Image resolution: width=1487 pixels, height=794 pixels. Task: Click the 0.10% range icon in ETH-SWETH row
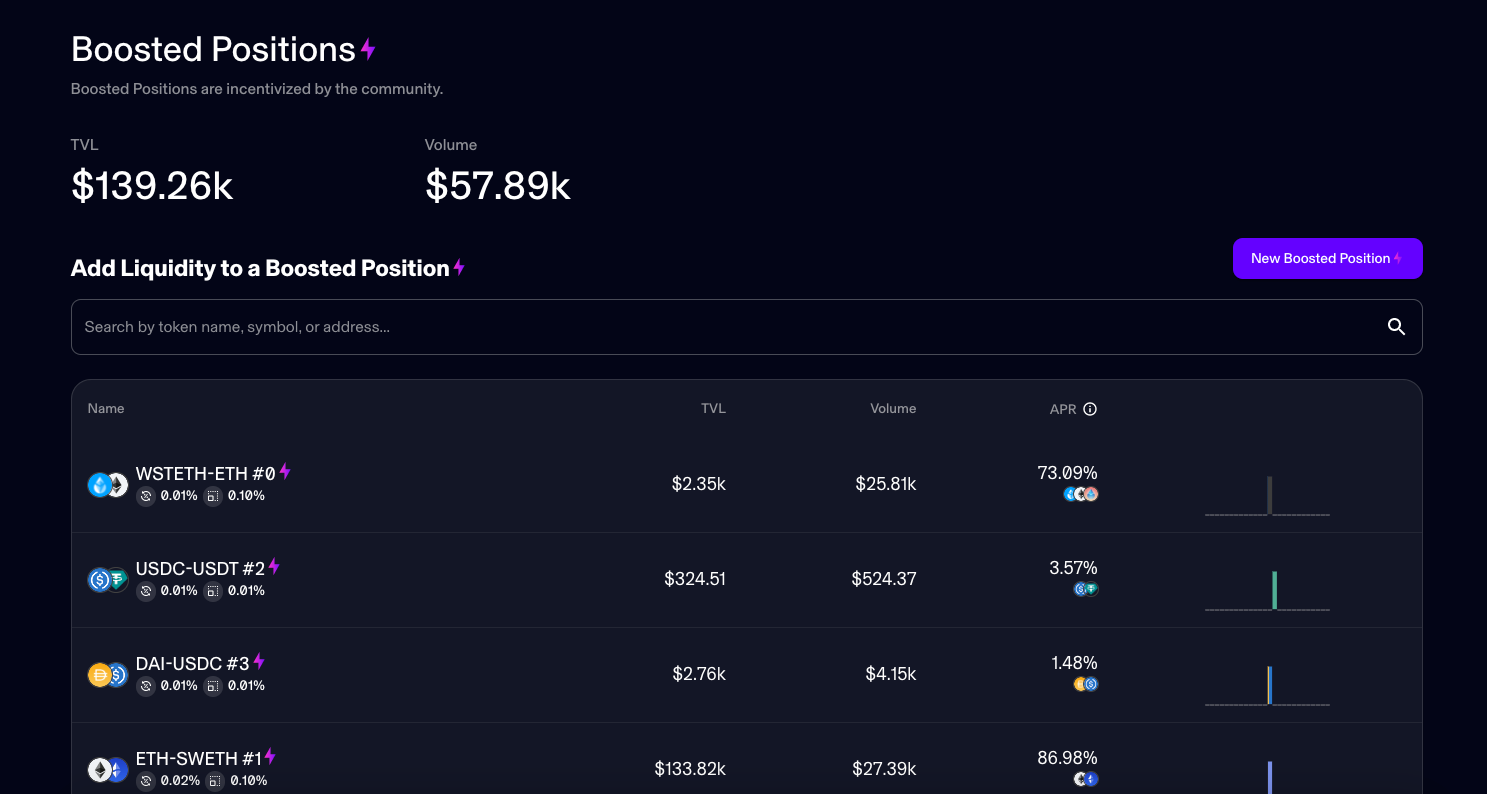pos(213,781)
